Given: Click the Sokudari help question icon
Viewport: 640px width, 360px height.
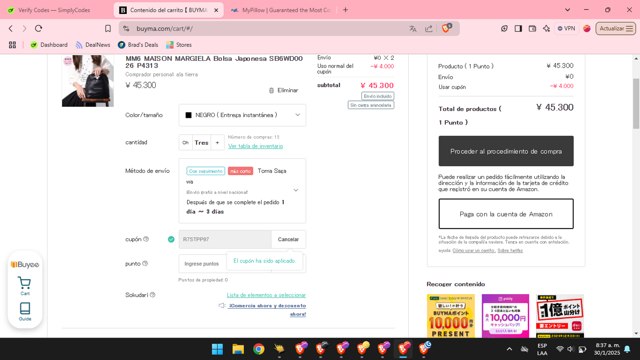Looking at the screenshot, I should tap(153, 295).
